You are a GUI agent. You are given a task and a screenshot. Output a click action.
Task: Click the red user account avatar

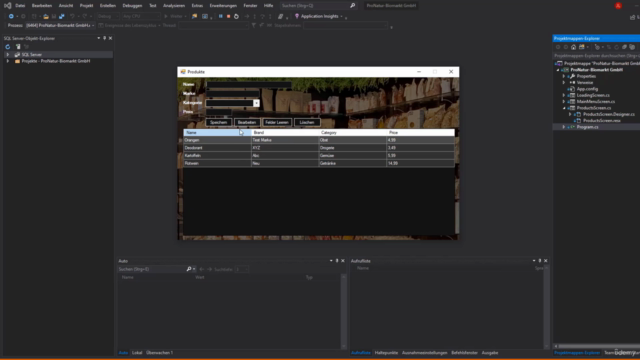pyautogui.click(x=618, y=6)
